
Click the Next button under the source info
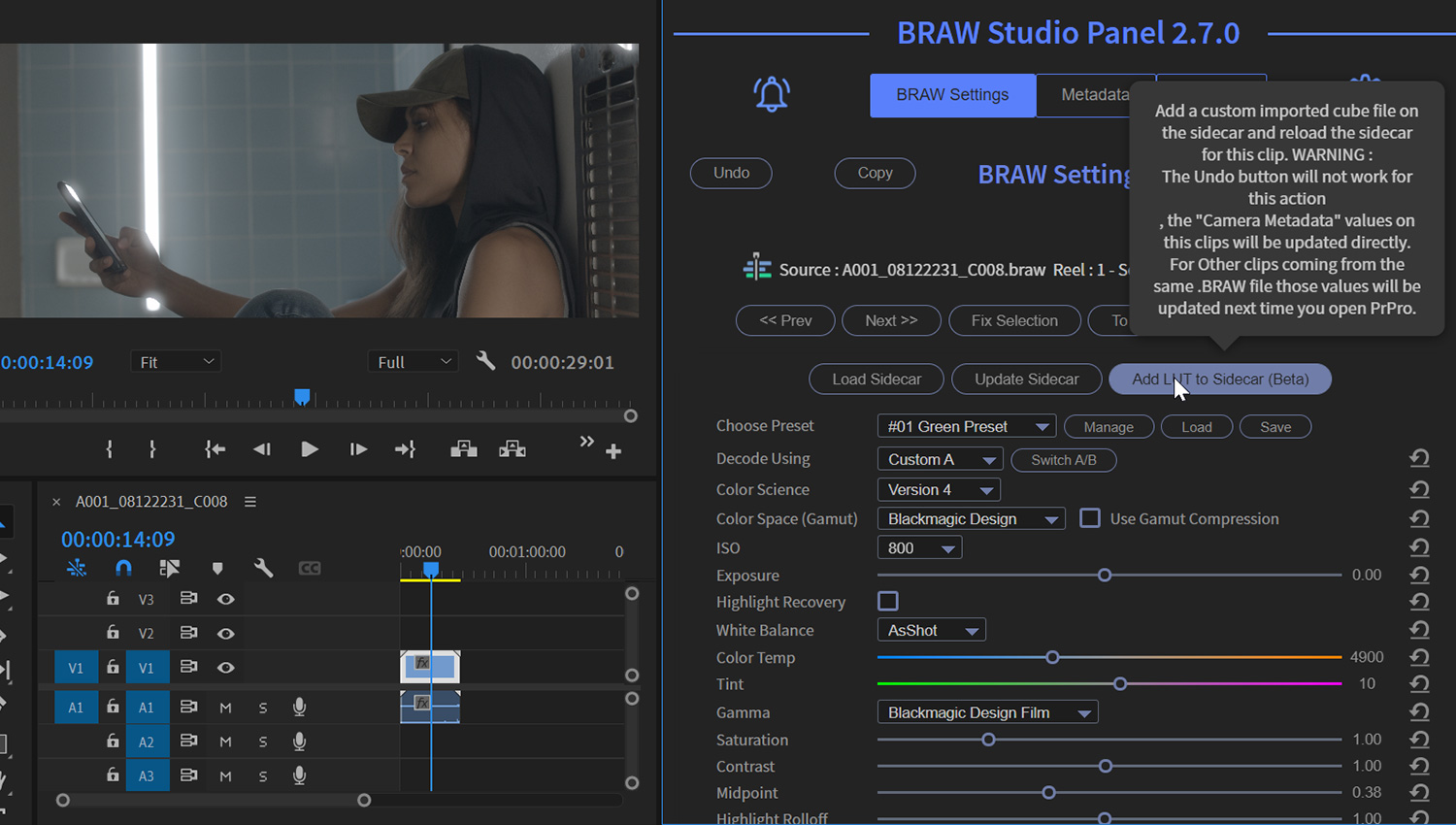890,320
